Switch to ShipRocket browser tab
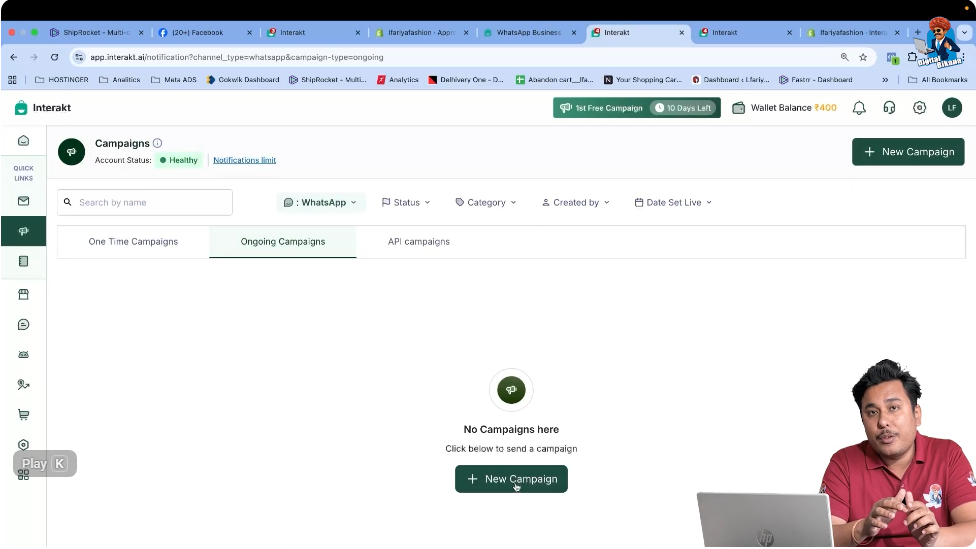Image resolution: width=976 pixels, height=549 pixels. 96,32
